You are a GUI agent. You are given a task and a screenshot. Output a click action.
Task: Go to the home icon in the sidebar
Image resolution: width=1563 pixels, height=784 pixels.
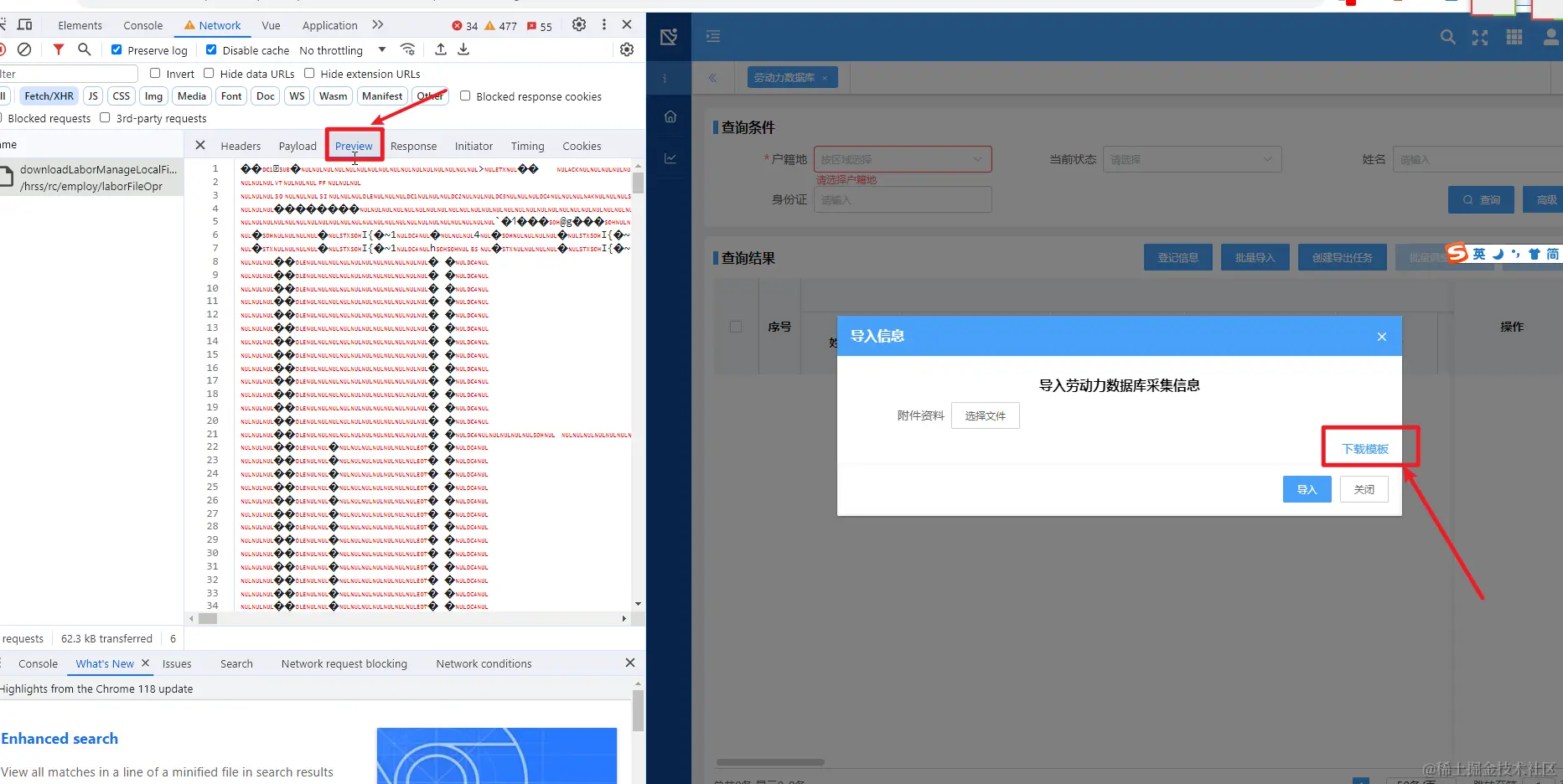pyautogui.click(x=670, y=116)
